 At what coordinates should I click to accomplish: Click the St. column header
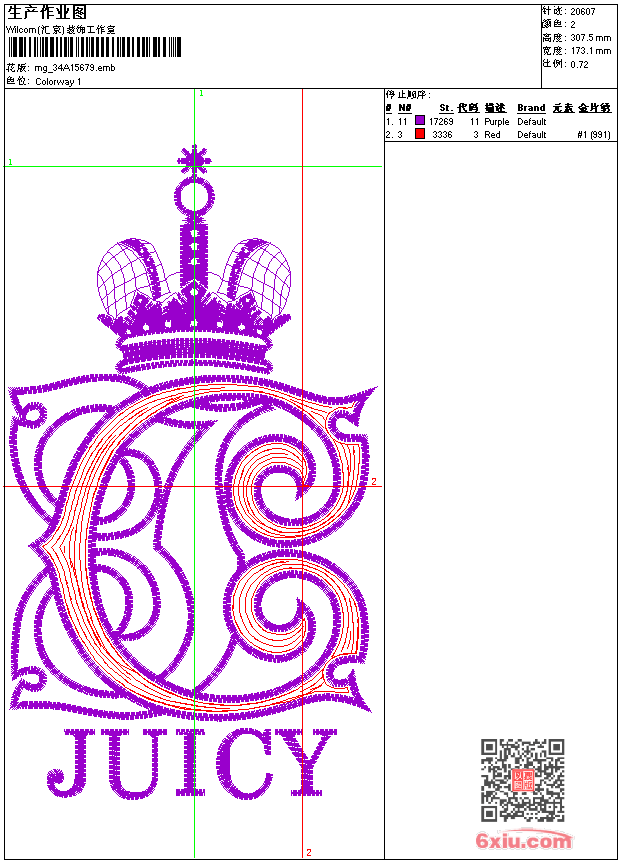click(446, 108)
